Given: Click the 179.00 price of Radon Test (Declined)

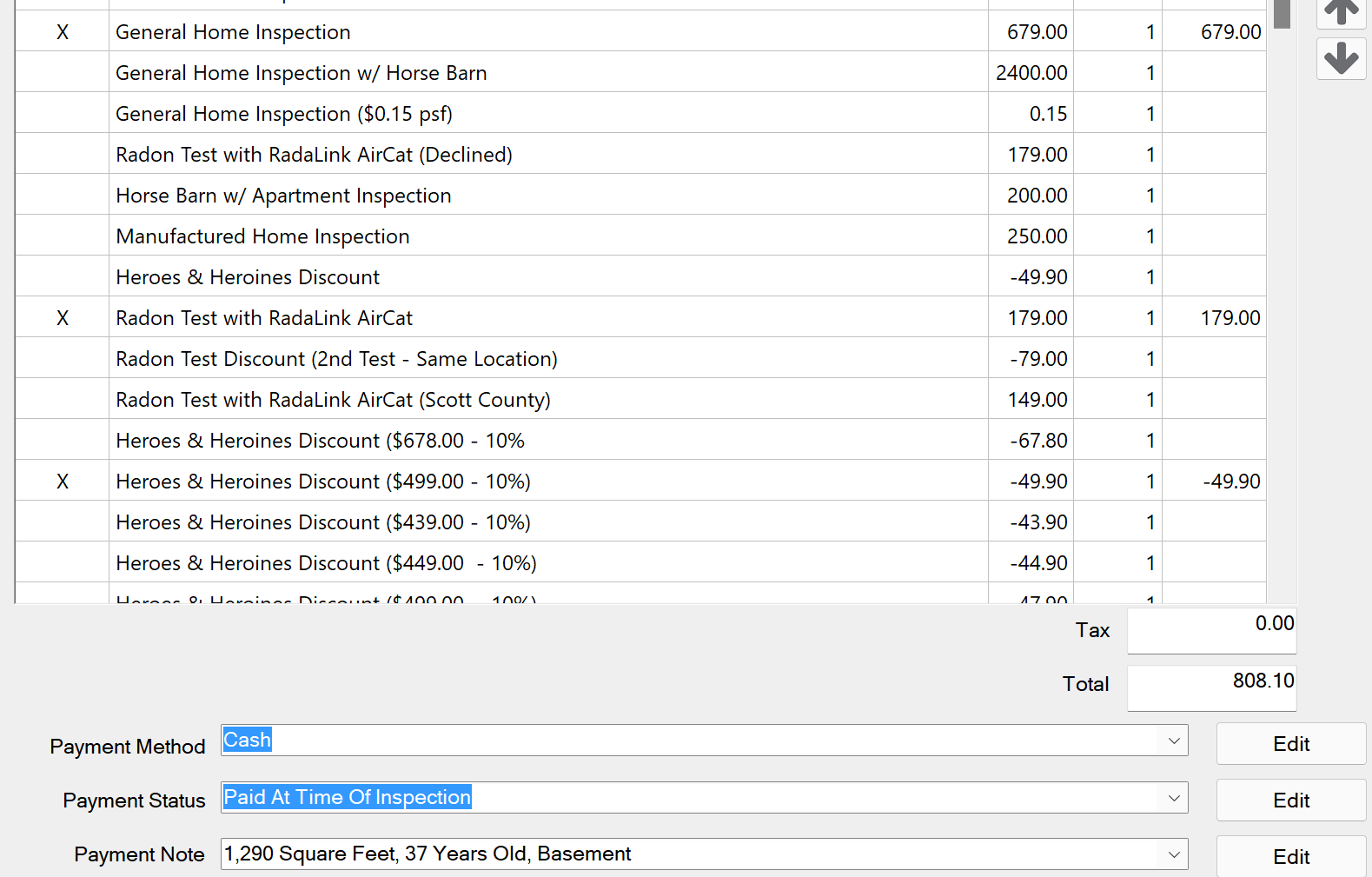Looking at the screenshot, I should point(1037,155).
